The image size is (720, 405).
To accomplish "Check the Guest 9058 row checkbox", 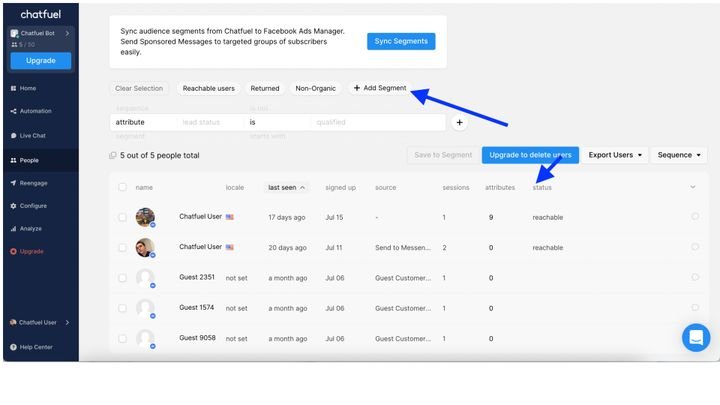I will click(122, 338).
